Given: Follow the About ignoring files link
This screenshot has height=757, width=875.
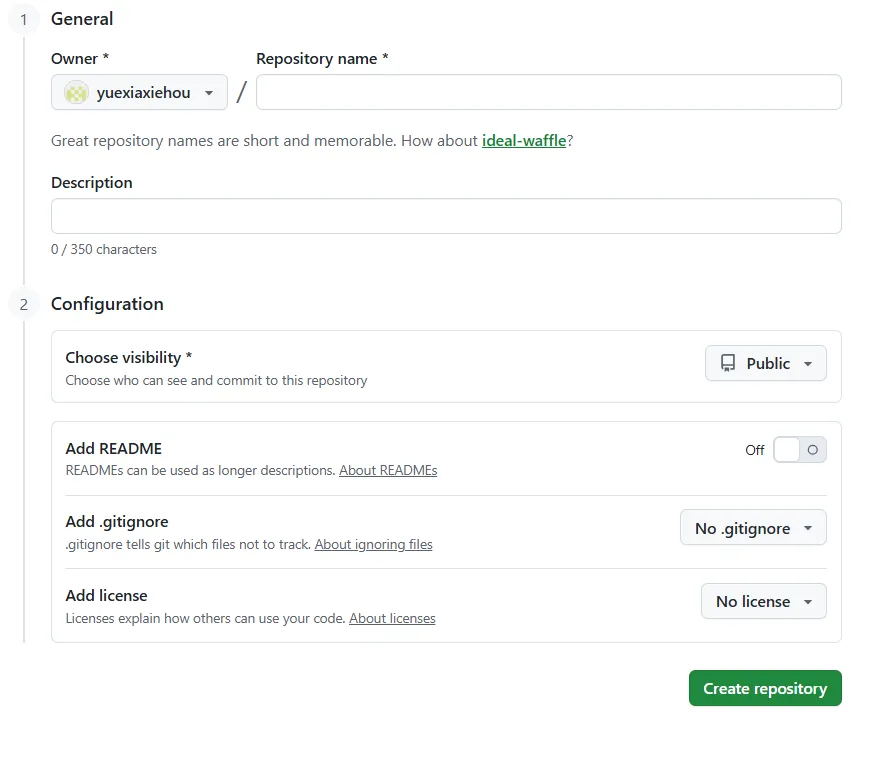Looking at the screenshot, I should click(x=373, y=545).
